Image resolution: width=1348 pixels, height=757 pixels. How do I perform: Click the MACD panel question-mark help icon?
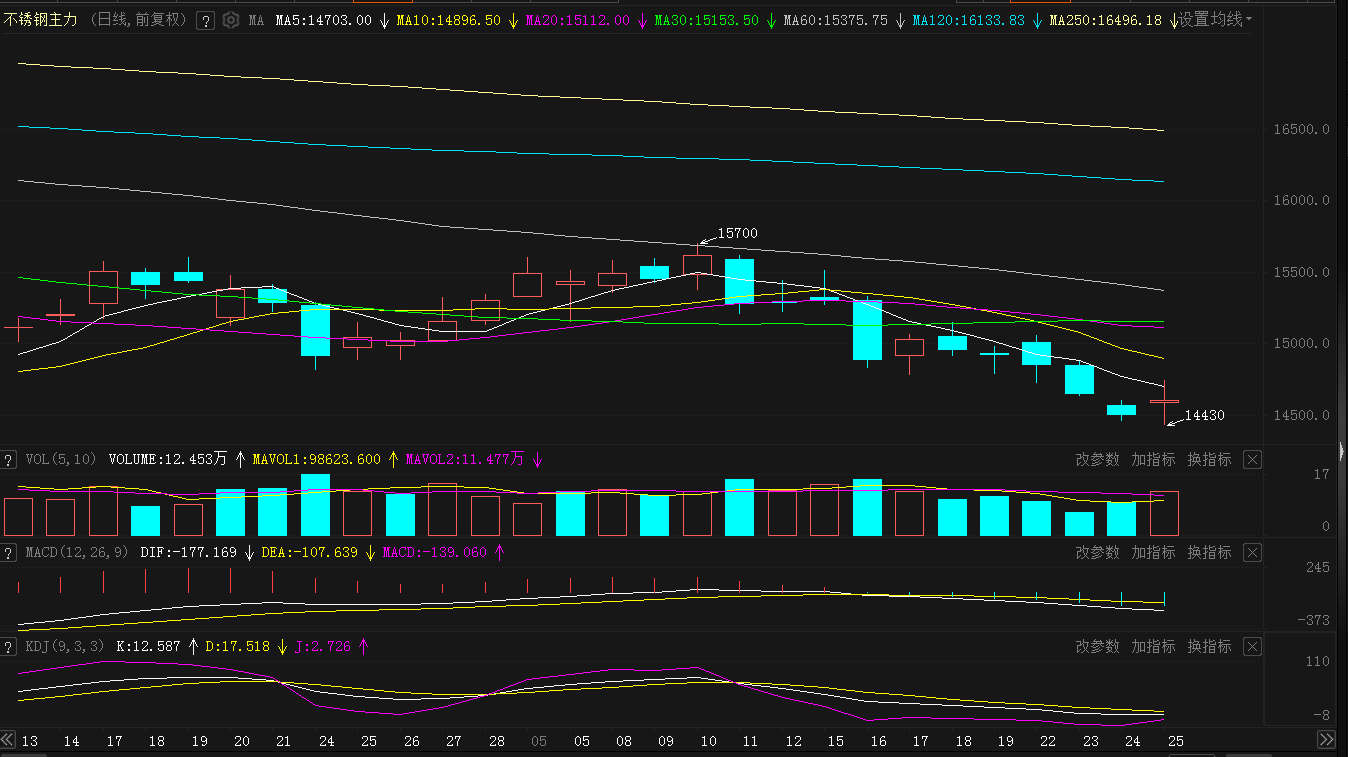click(x=9, y=553)
